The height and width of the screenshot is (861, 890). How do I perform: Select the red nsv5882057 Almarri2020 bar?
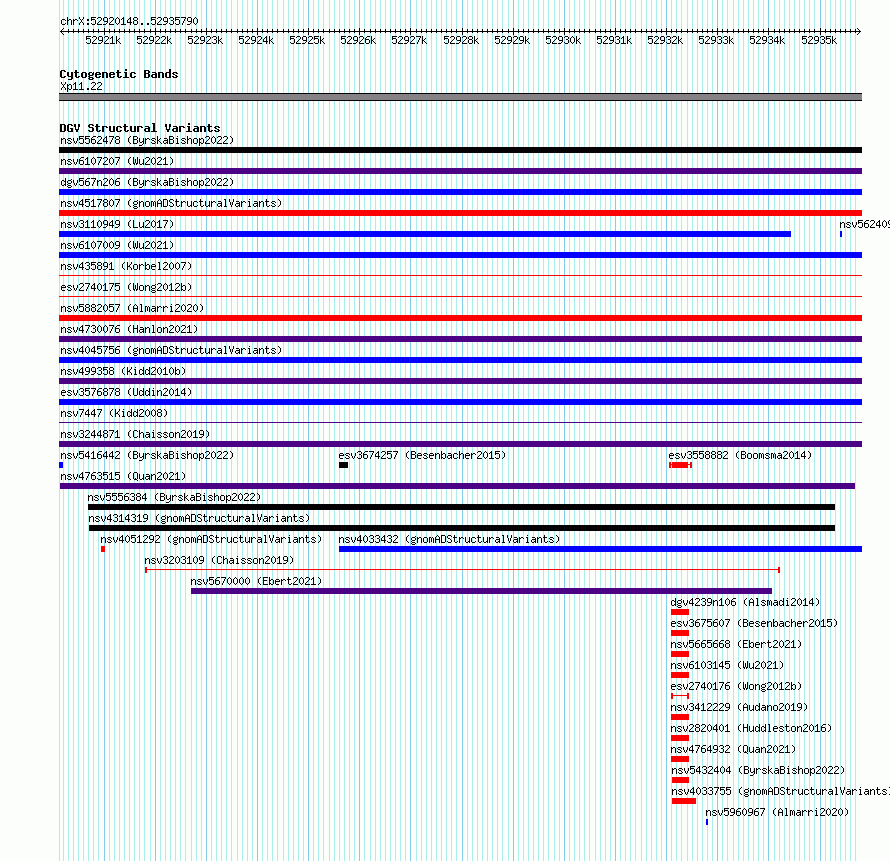(460, 318)
